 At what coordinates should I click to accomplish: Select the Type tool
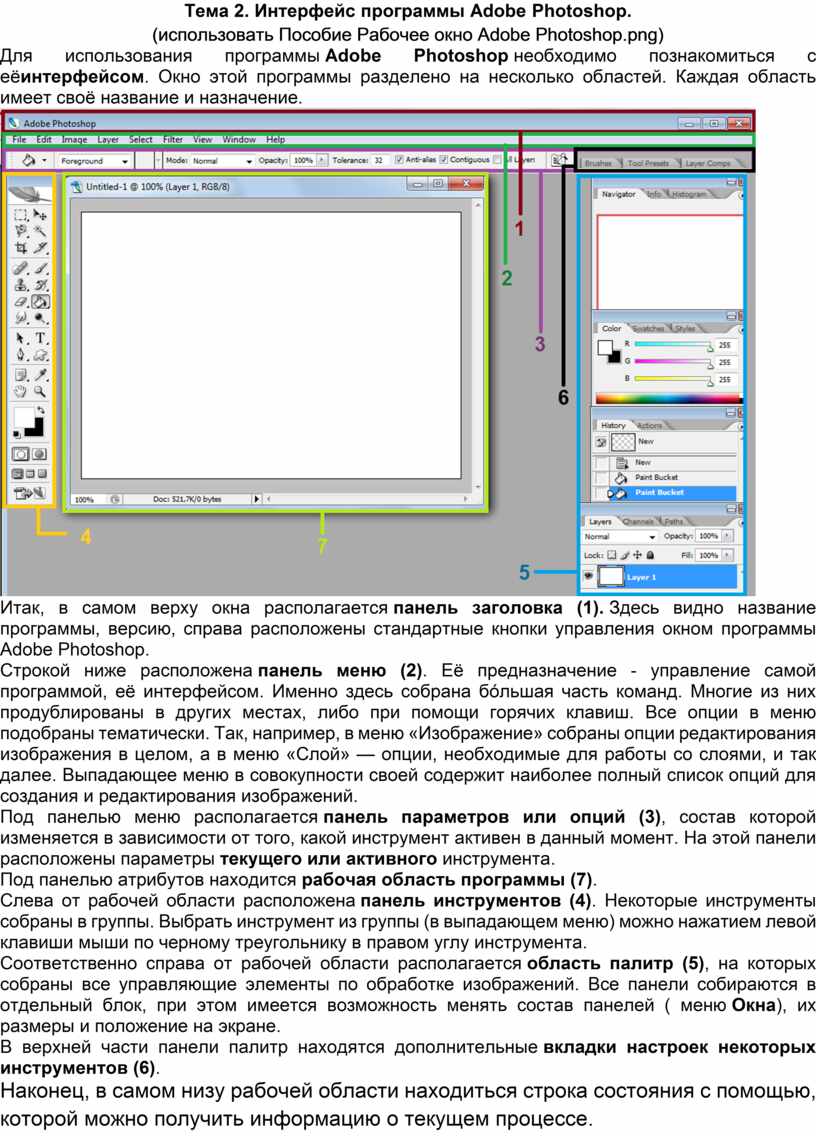tap(41, 338)
